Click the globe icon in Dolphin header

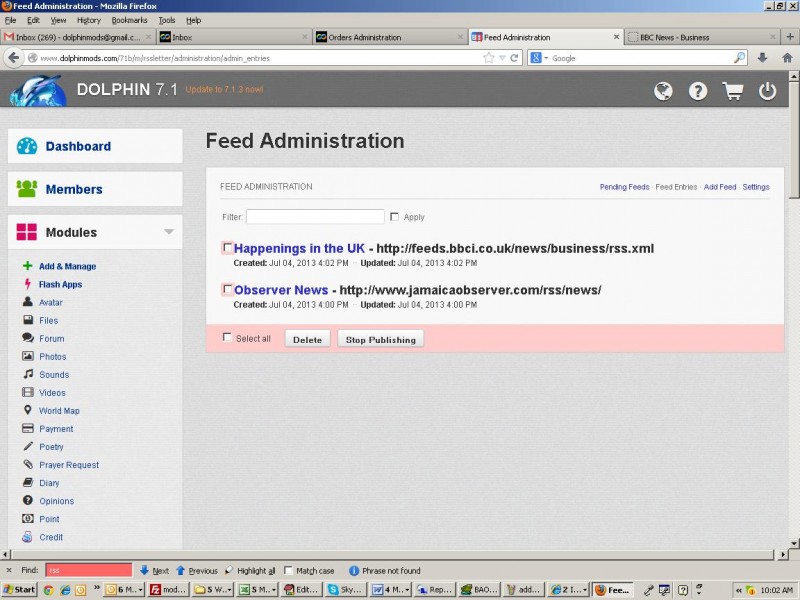tap(663, 91)
